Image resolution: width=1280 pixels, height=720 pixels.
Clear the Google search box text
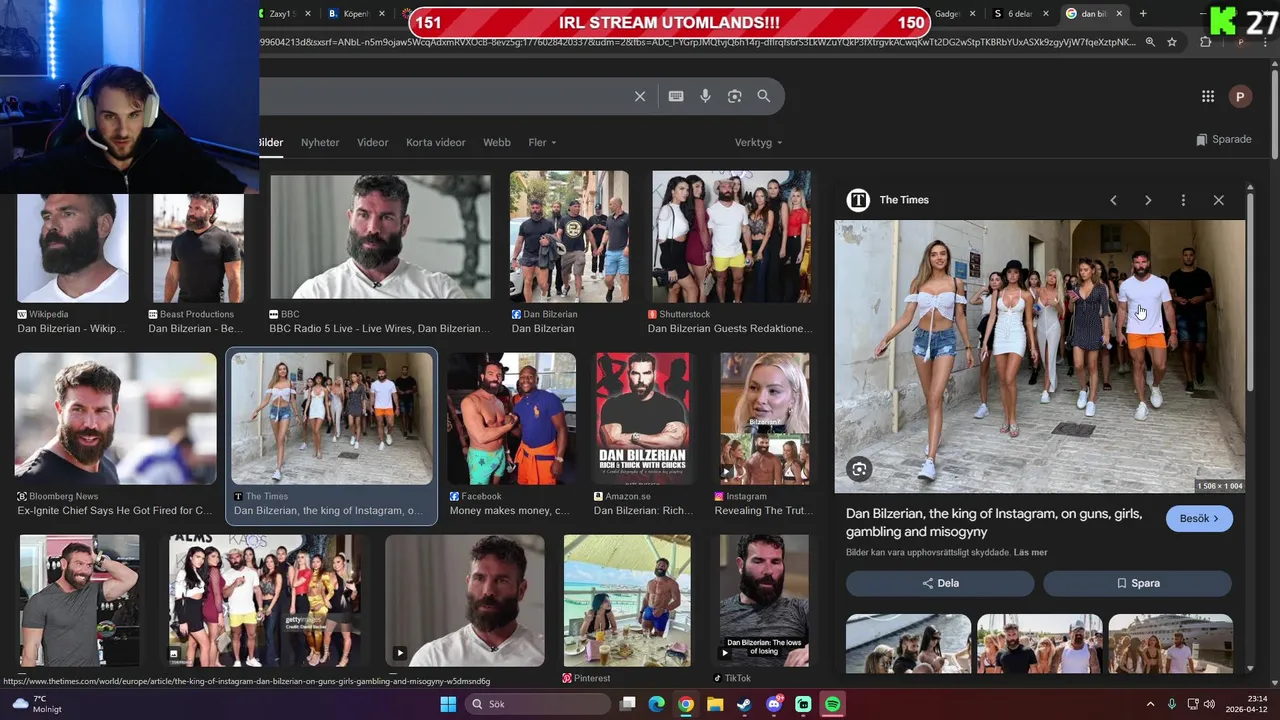pyautogui.click(x=640, y=96)
